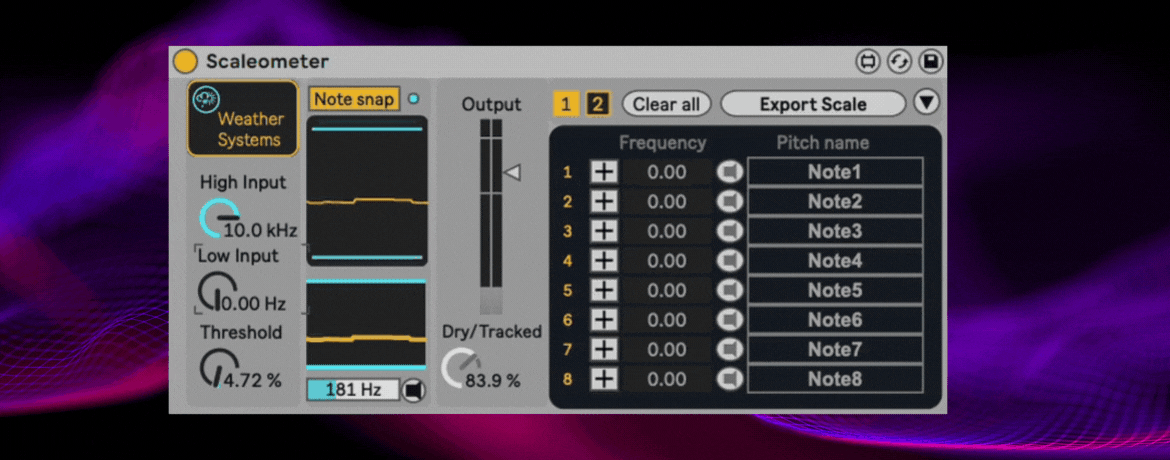Image resolution: width=1170 pixels, height=460 pixels.
Task: Preview the Note3 pitch speaker icon
Action: click(x=730, y=231)
